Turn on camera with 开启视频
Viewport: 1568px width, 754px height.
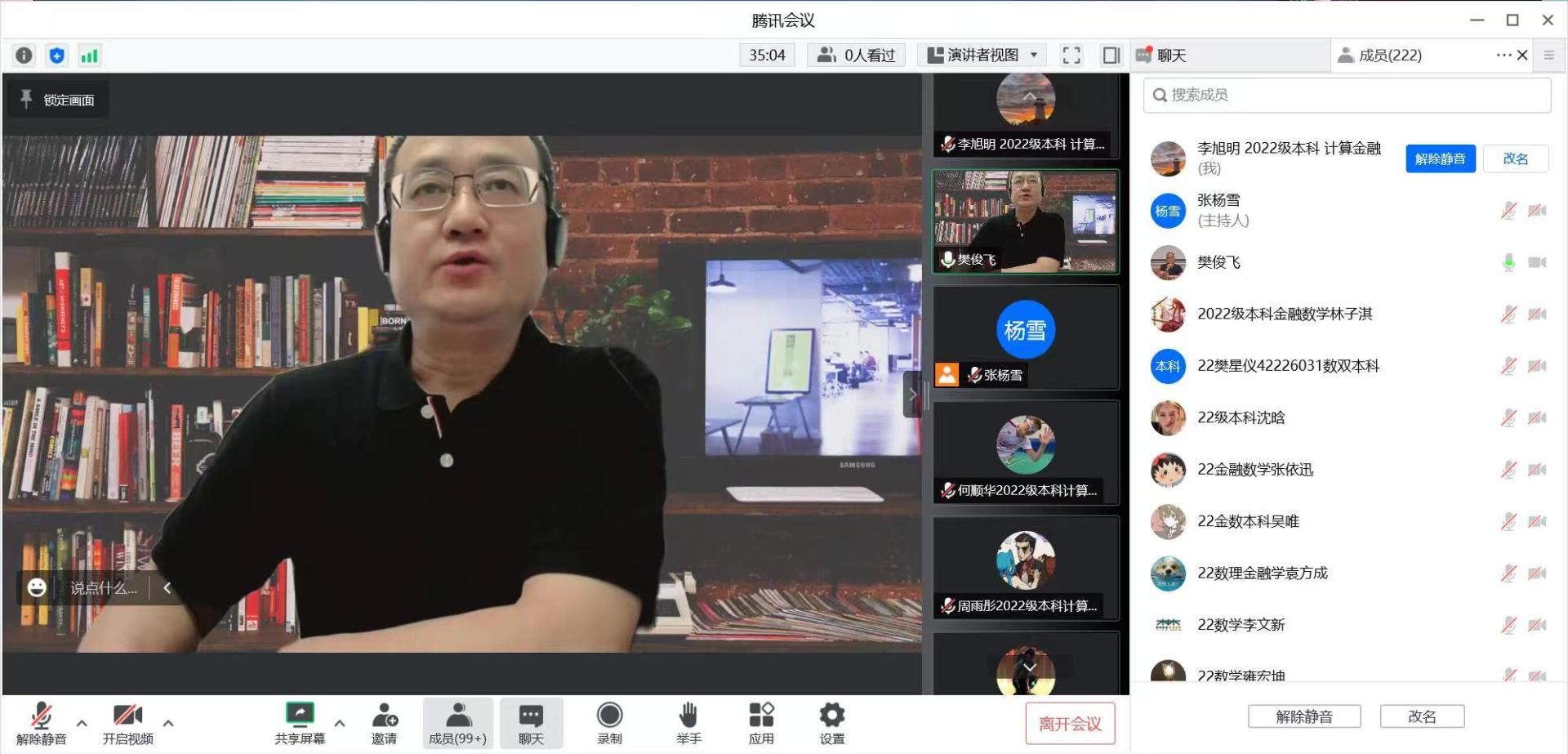tap(127, 723)
